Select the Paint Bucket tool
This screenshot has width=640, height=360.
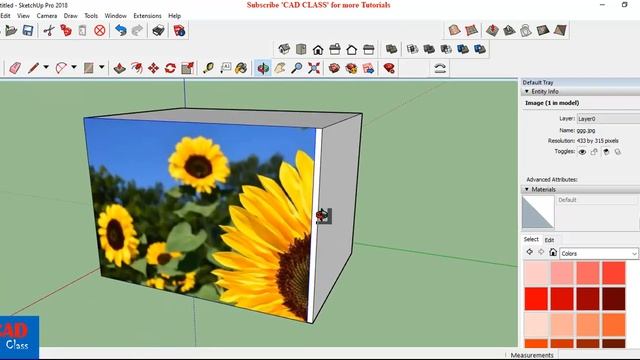(x=241, y=68)
